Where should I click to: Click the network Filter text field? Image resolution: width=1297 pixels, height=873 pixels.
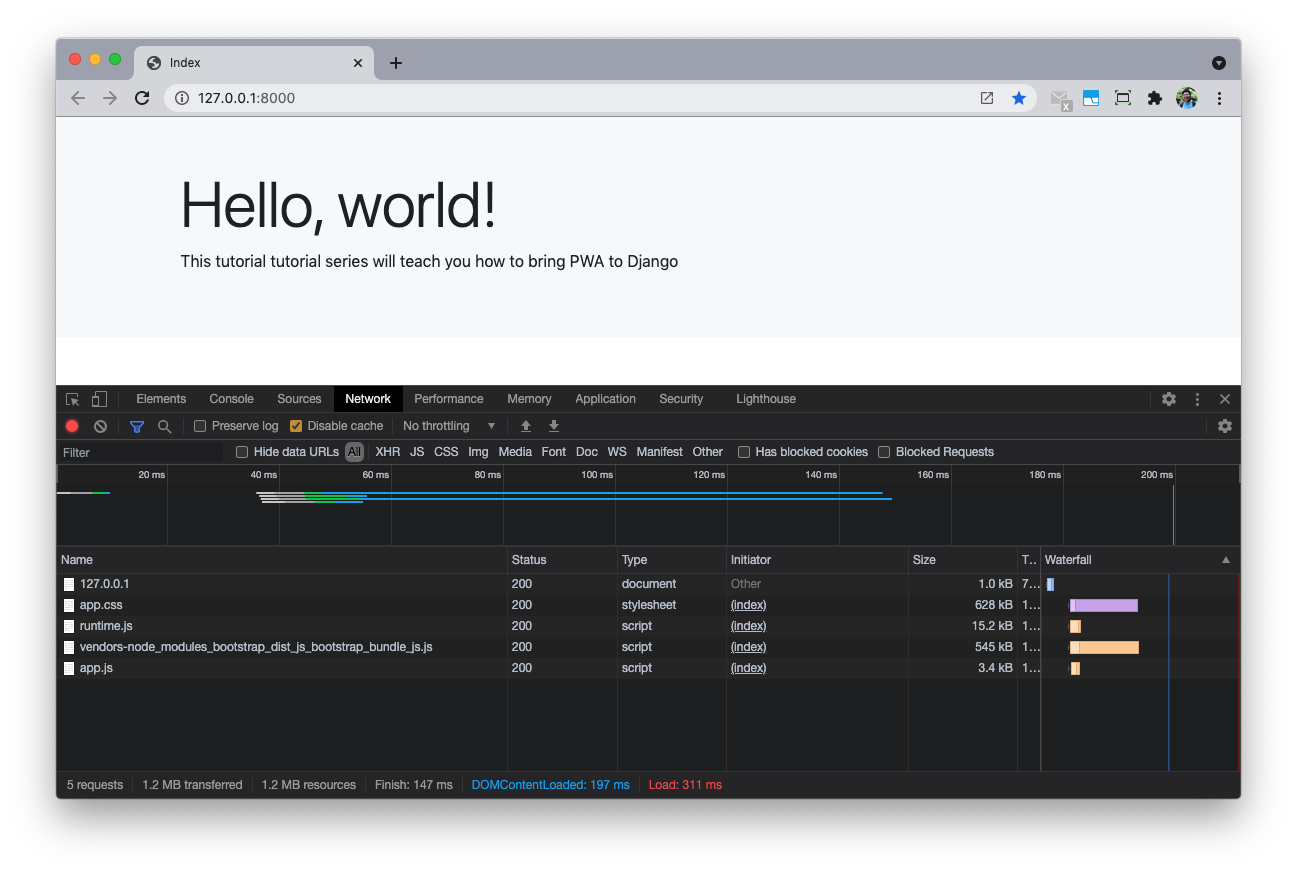pos(140,453)
